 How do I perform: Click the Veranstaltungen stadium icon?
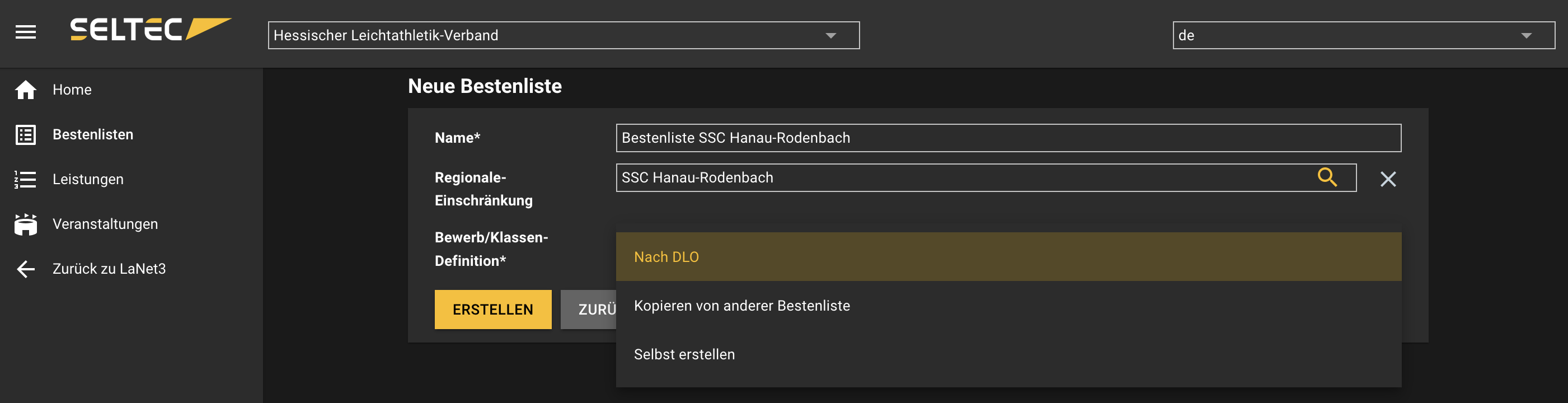26,224
